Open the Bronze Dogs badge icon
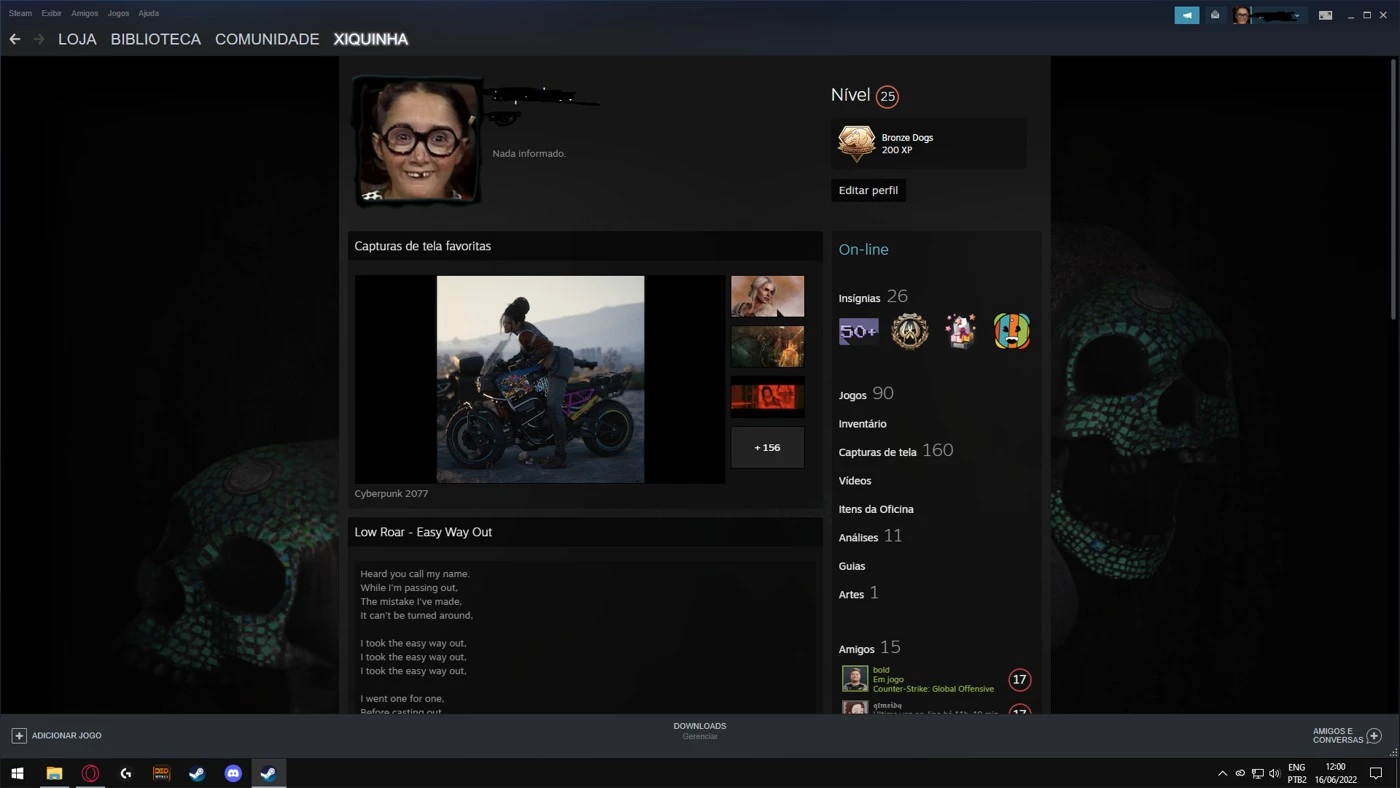Viewport: 1400px width, 788px height. (856, 143)
